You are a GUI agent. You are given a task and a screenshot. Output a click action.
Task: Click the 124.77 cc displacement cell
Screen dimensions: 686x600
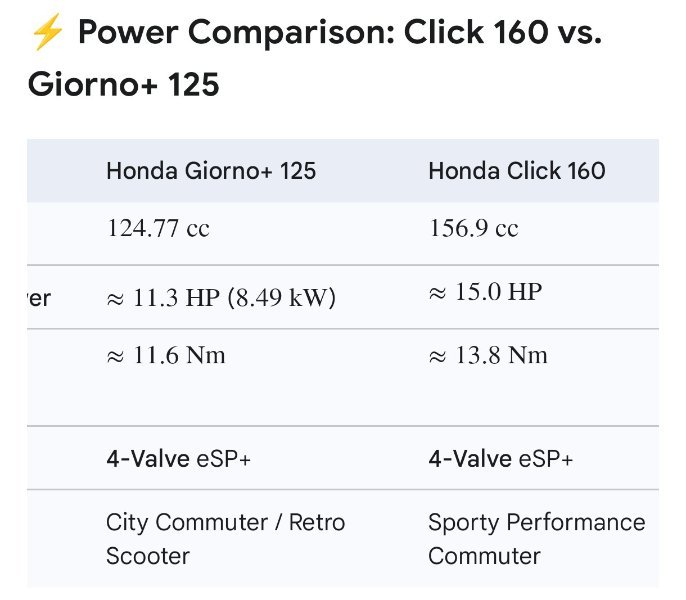(x=158, y=229)
